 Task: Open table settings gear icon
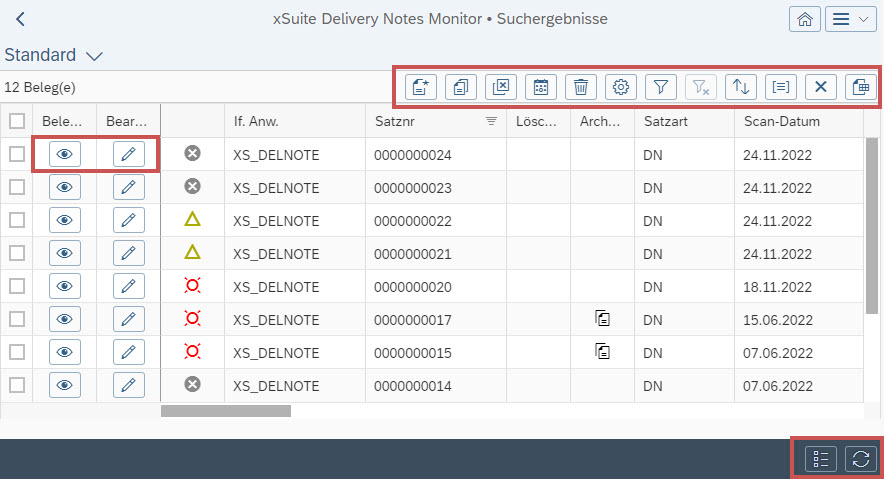(x=621, y=87)
